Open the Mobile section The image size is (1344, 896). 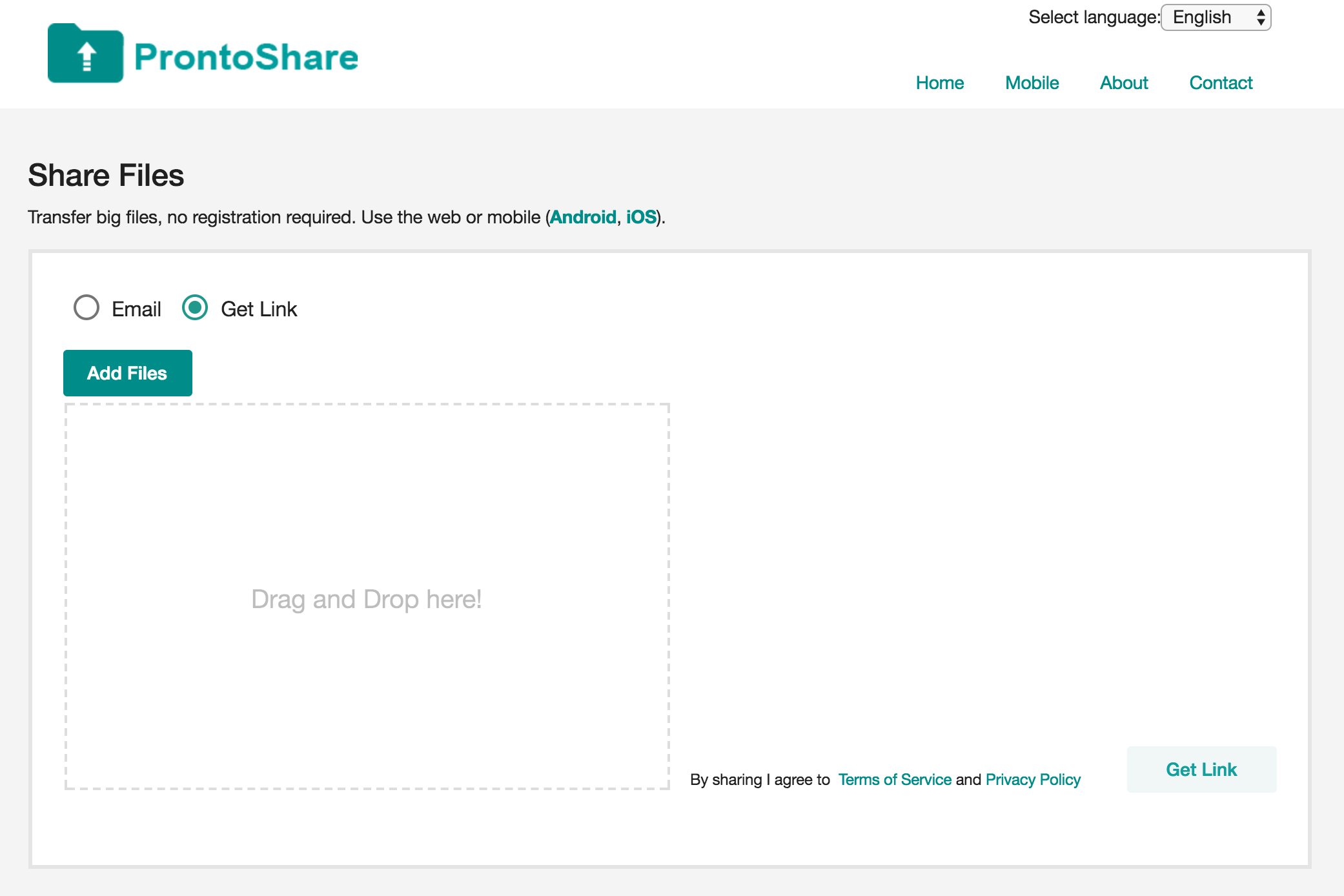pos(1031,83)
